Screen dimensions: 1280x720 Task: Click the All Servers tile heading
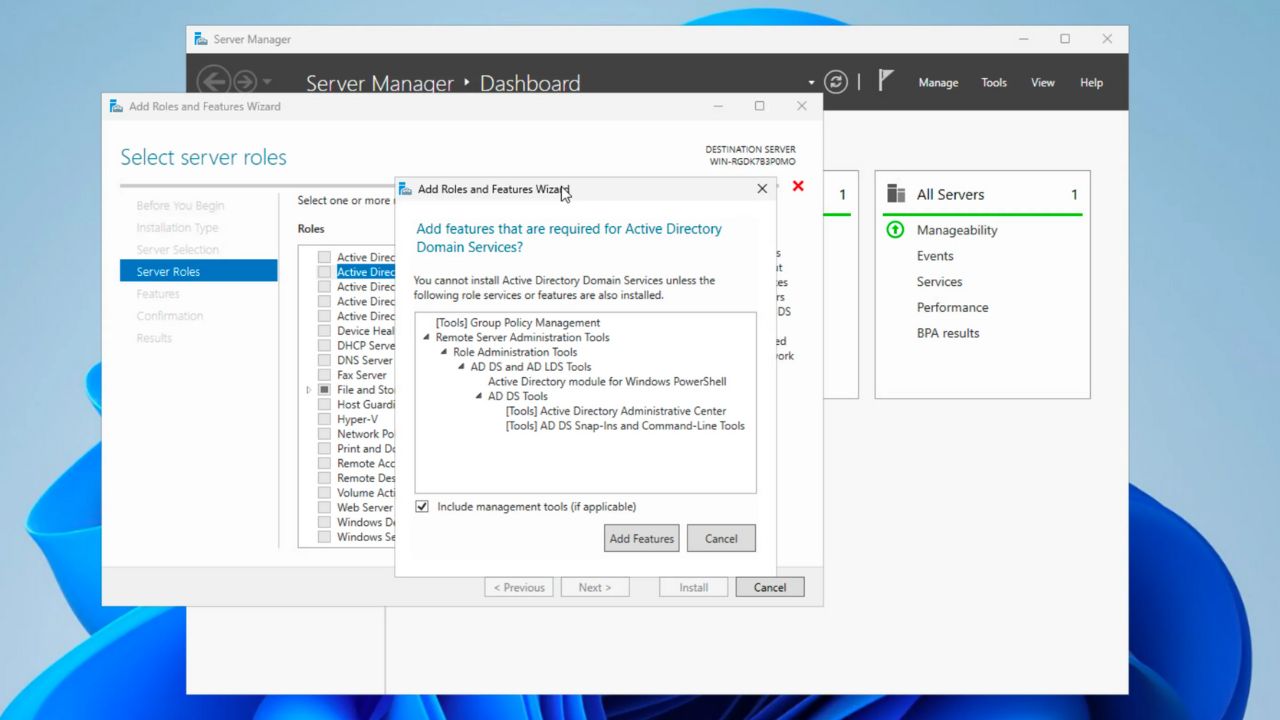click(x=950, y=194)
